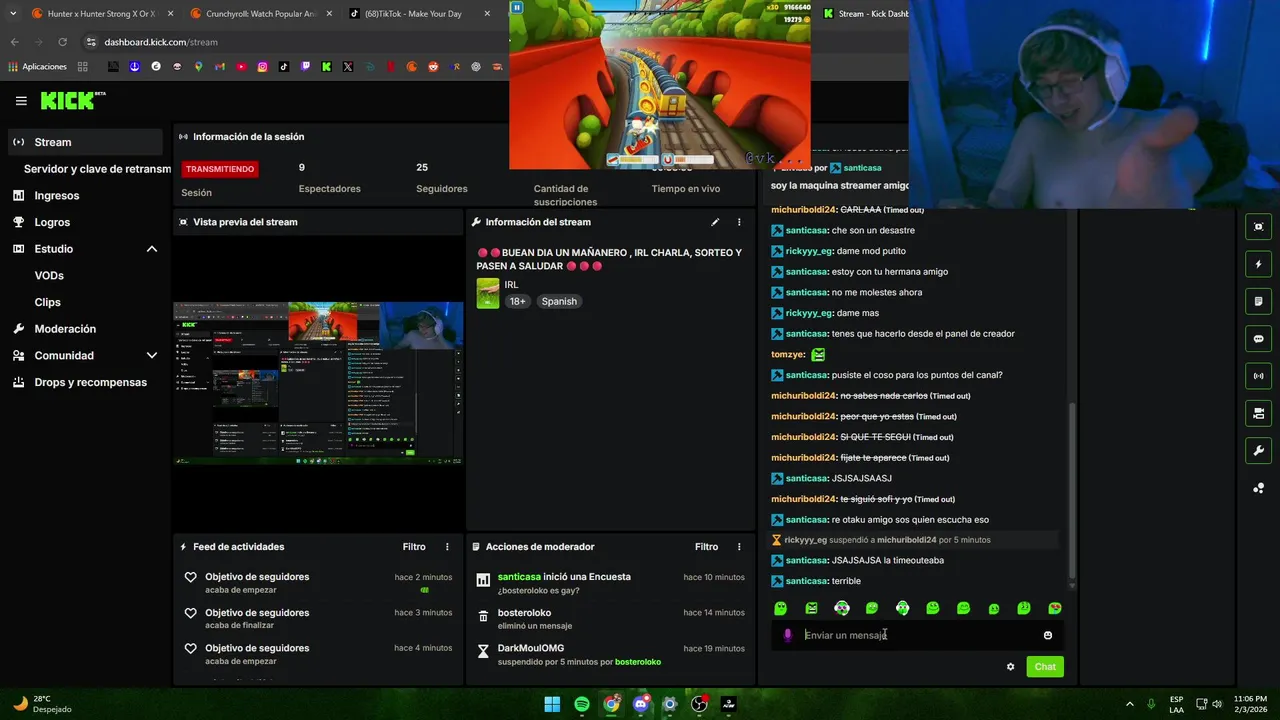
Task: Open Clips under Estudio
Action: click(47, 302)
